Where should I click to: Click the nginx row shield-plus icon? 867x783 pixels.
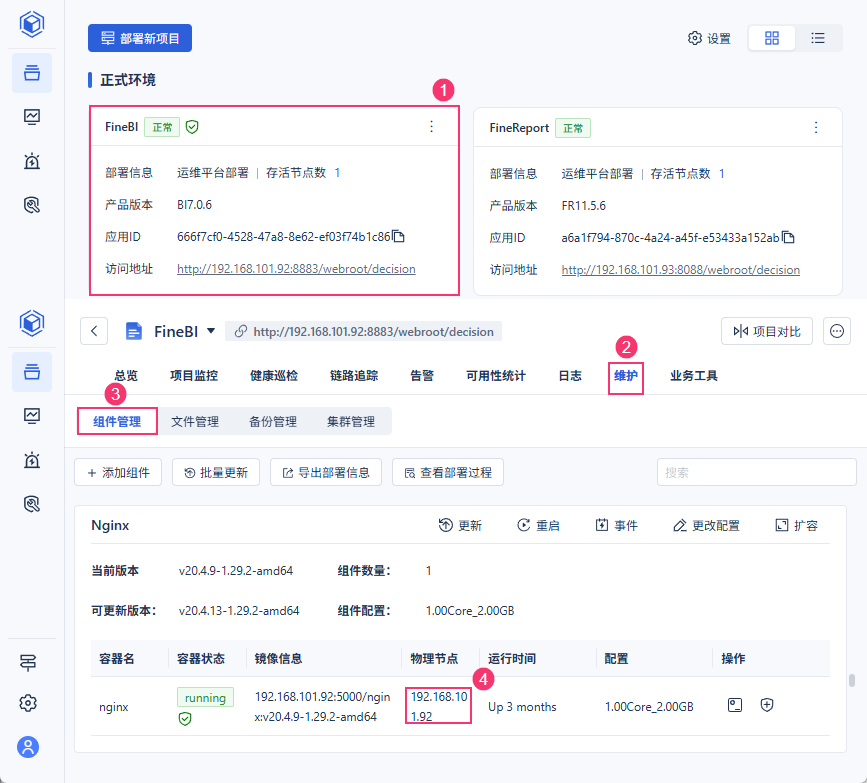pyautogui.click(x=767, y=705)
